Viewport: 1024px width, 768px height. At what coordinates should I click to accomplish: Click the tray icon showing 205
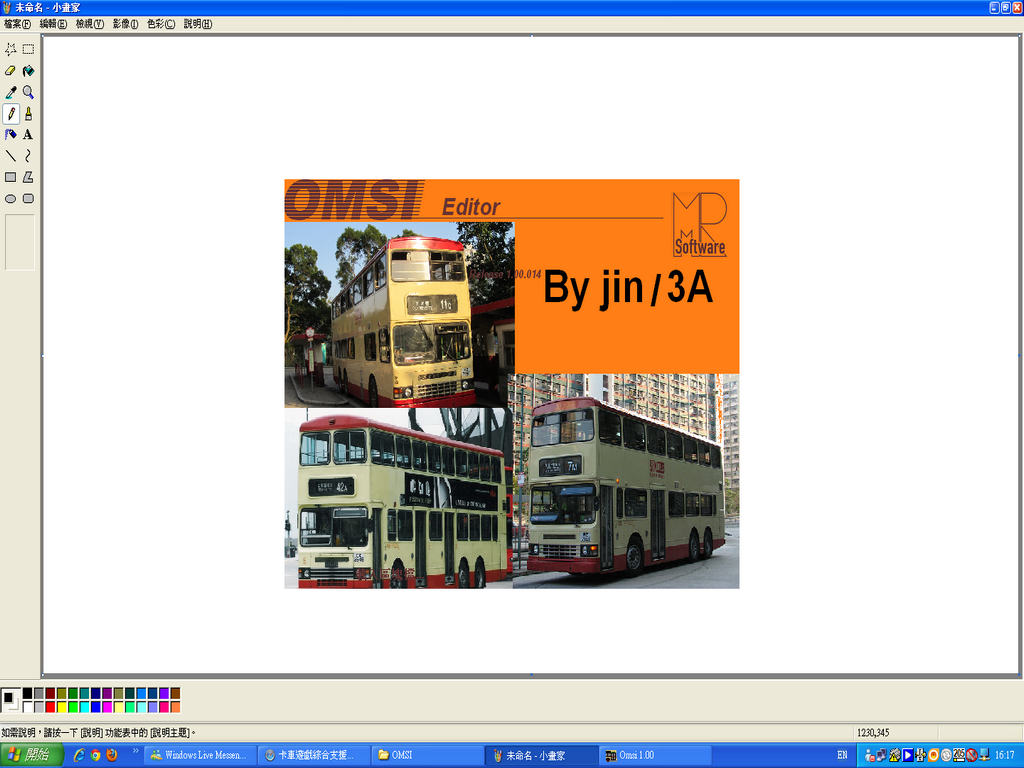click(959, 756)
